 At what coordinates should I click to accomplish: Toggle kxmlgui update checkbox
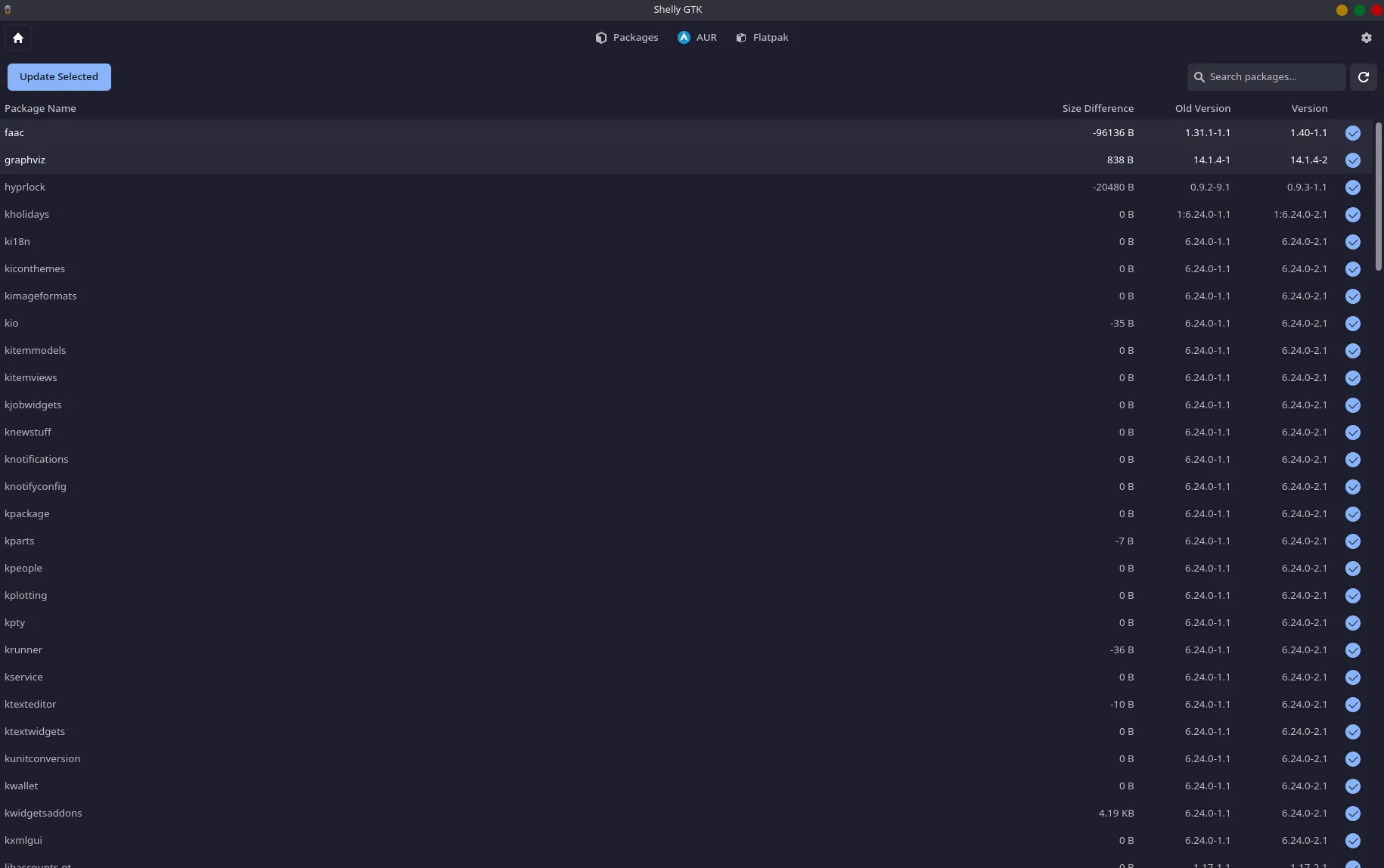[1353, 841]
